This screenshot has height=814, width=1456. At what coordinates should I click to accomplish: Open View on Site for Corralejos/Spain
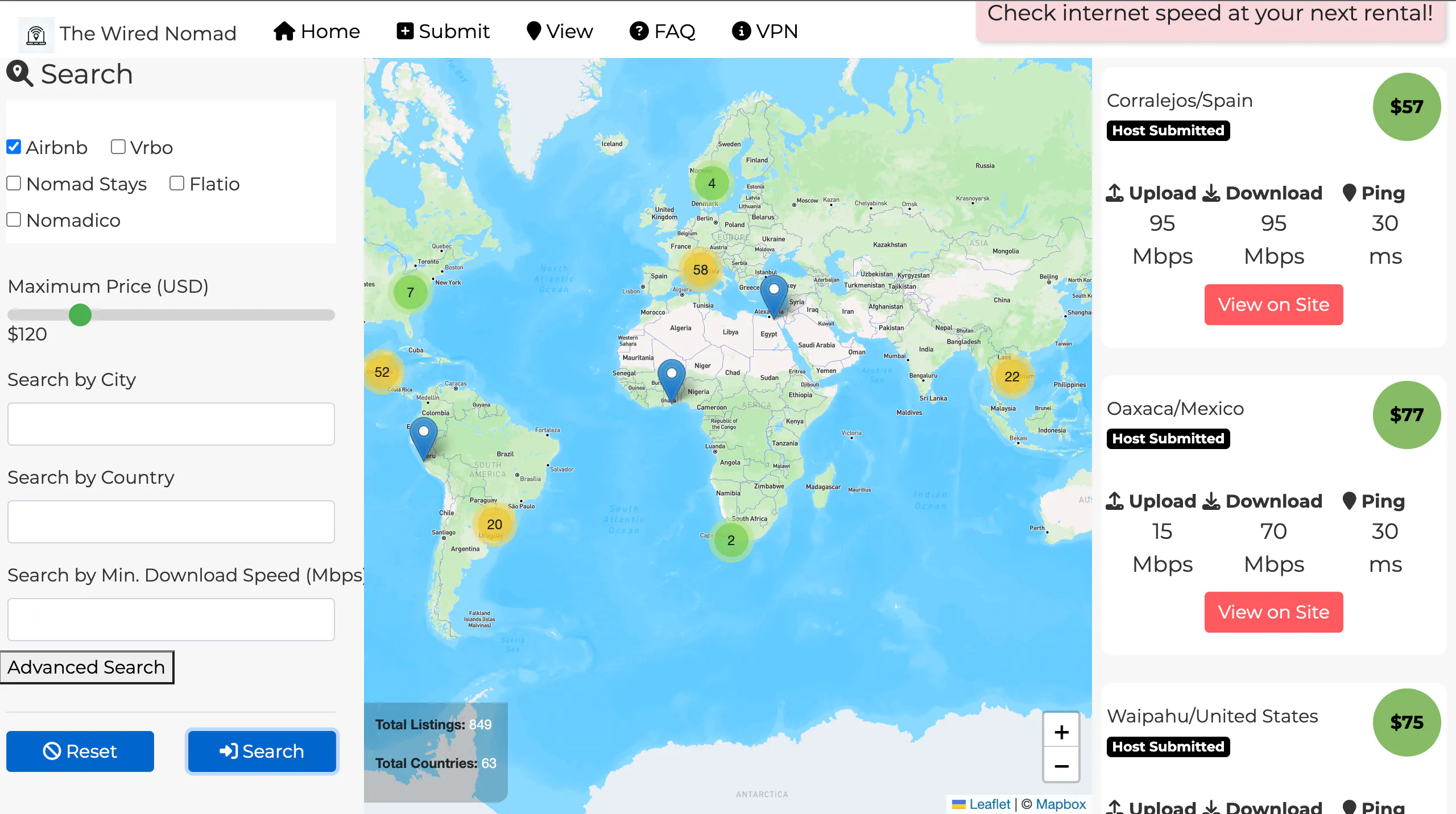(x=1274, y=305)
